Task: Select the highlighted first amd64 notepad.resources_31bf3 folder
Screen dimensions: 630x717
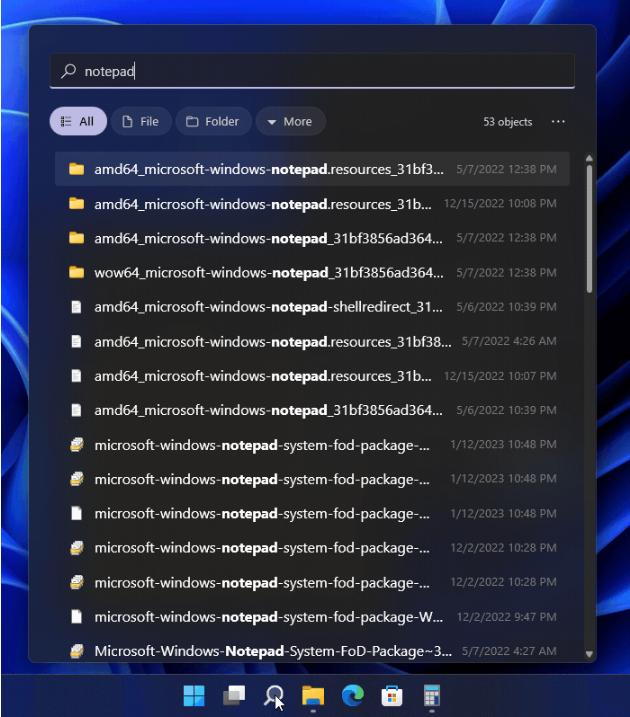Action: point(312,169)
